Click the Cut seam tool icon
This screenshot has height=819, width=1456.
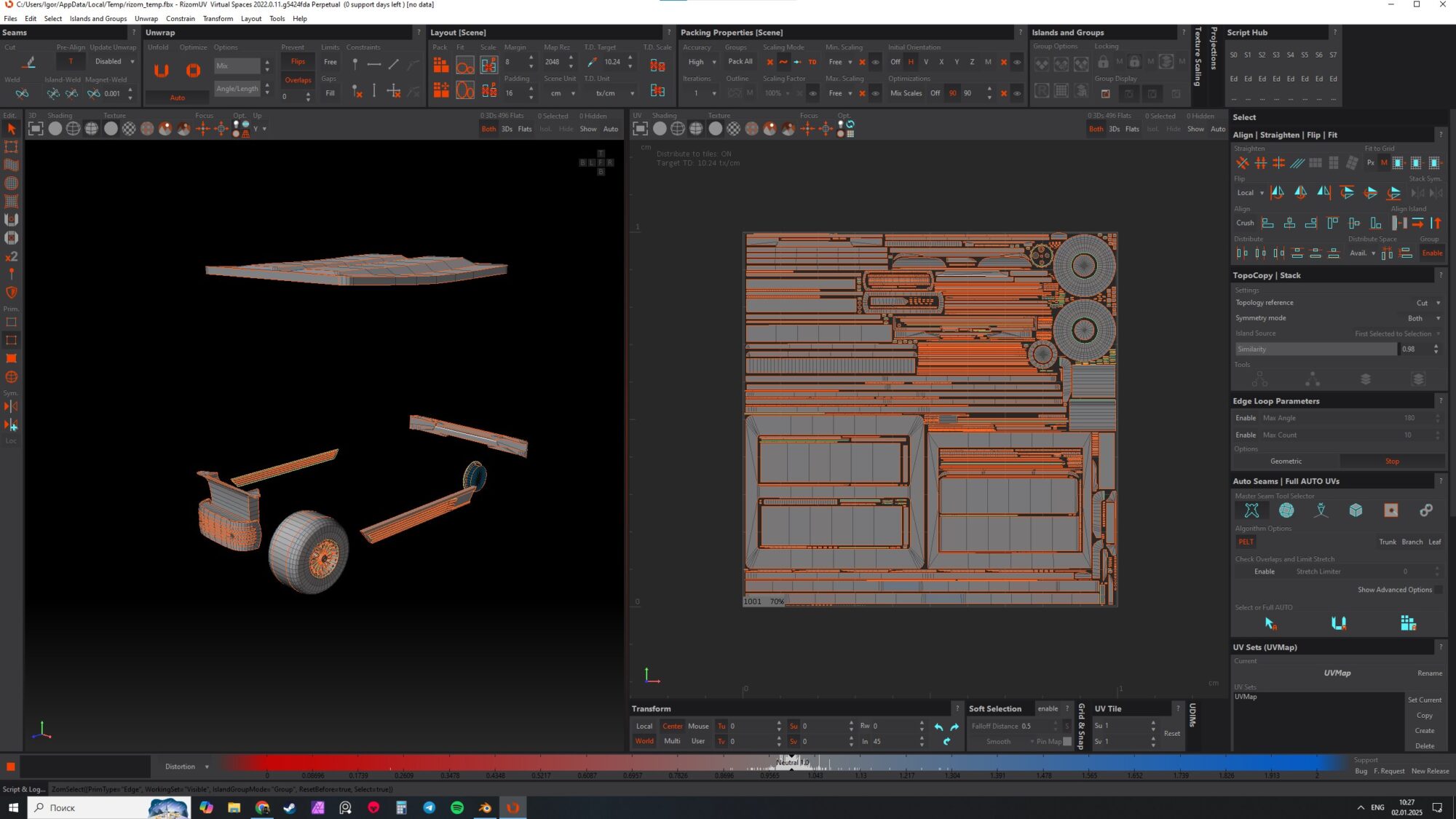coord(29,63)
